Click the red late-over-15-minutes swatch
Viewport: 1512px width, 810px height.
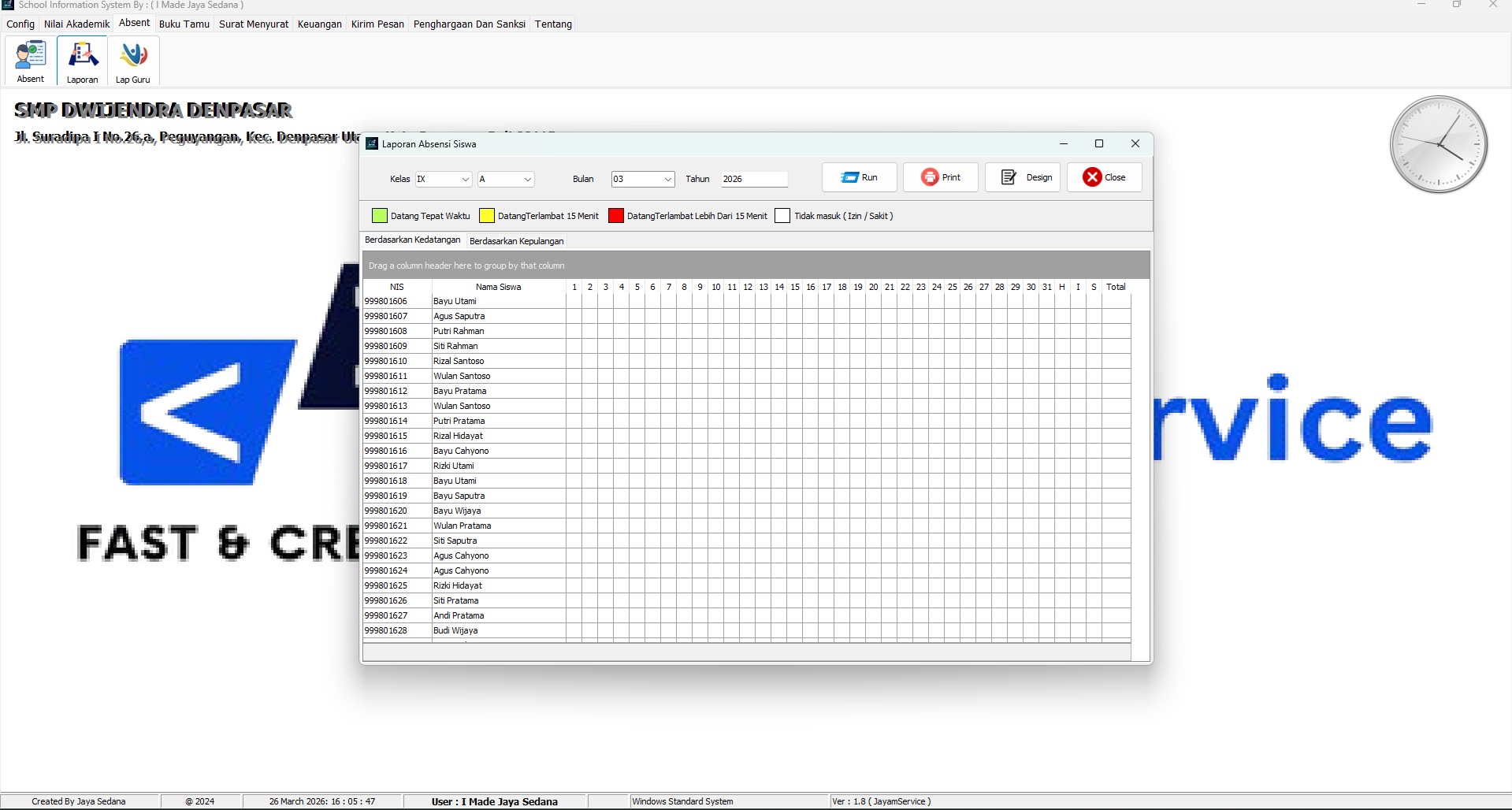pos(616,216)
